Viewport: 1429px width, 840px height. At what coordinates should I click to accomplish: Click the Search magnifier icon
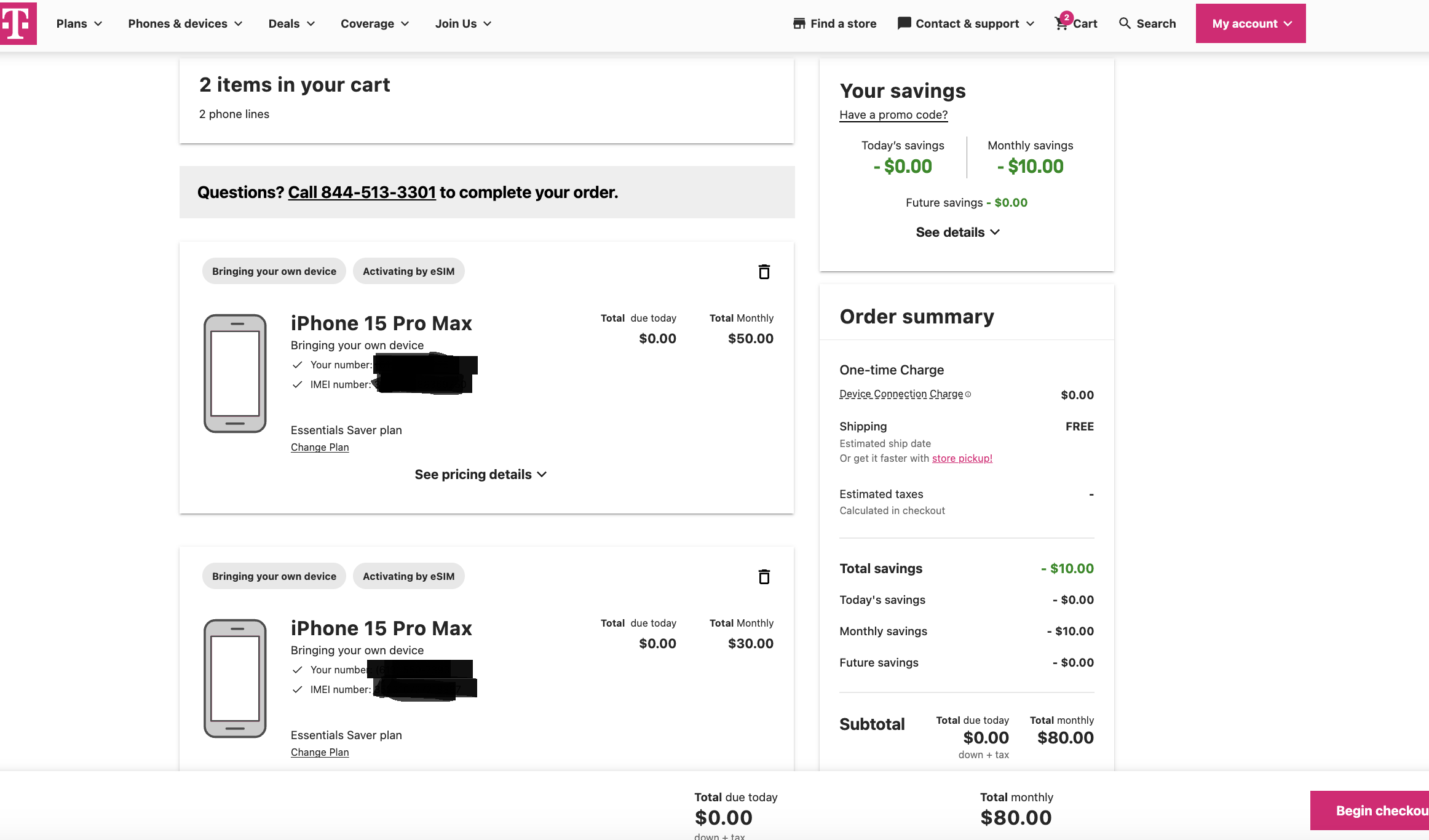1125,23
